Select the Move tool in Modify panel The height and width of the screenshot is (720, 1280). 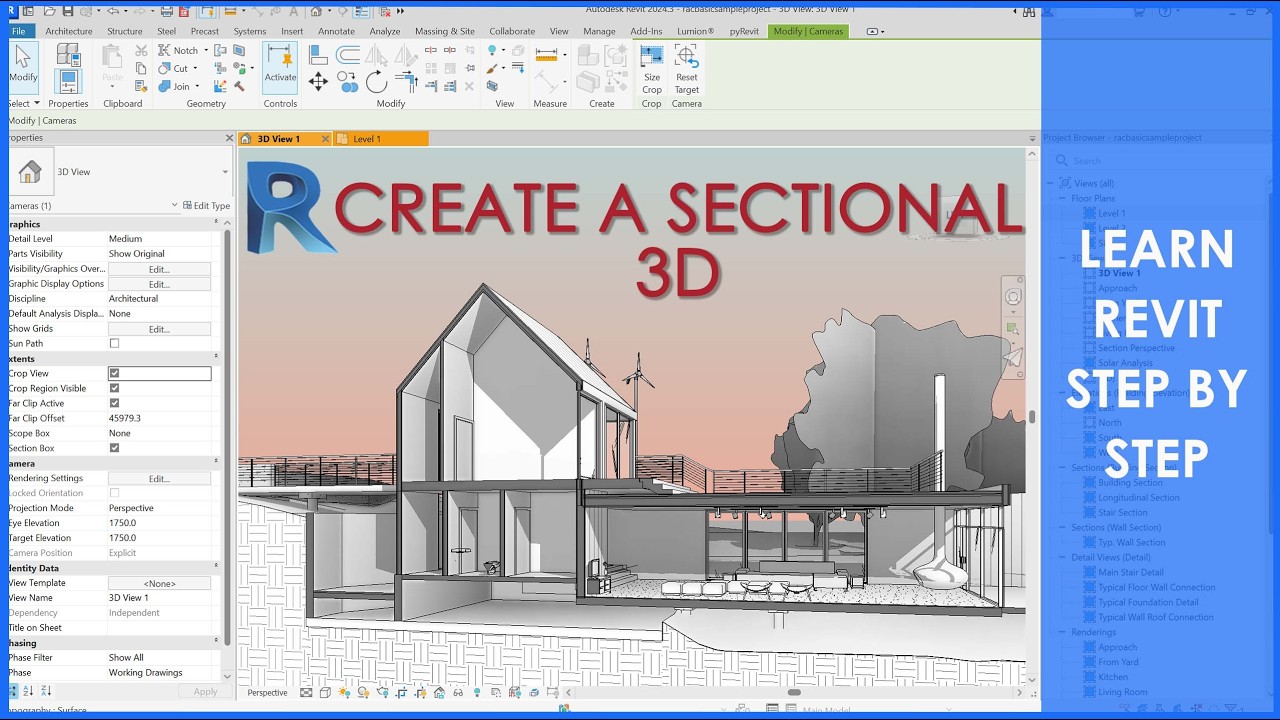[318, 82]
